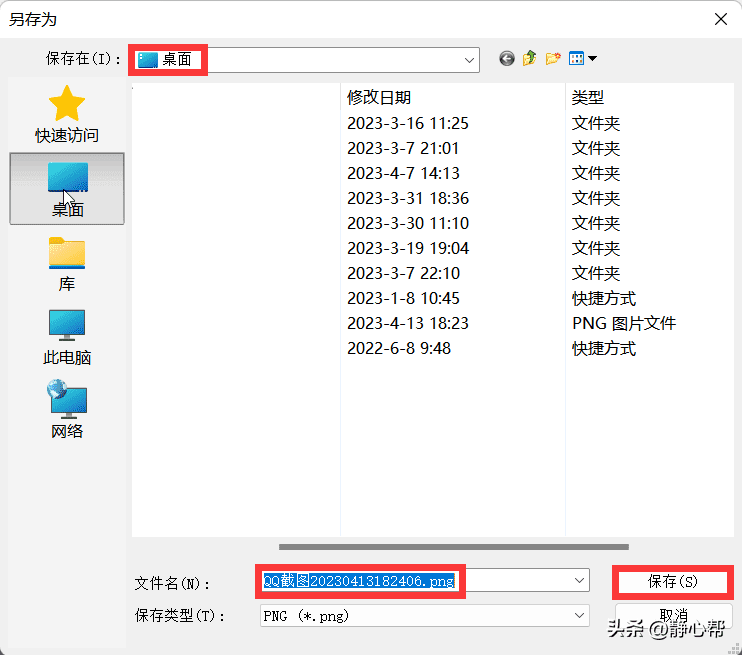
Task: Go up one folder level
Action: (530, 59)
